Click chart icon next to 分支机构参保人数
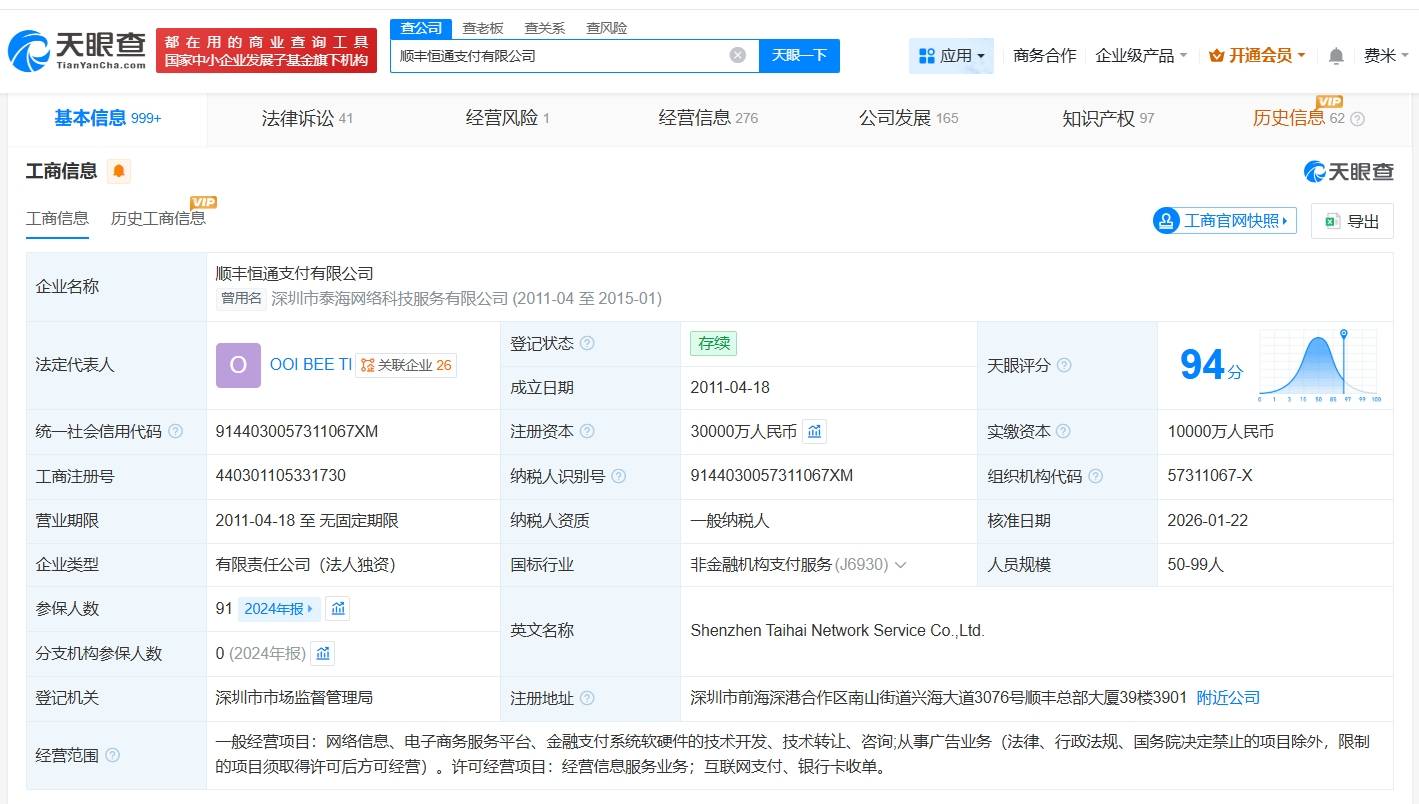 pos(323,654)
